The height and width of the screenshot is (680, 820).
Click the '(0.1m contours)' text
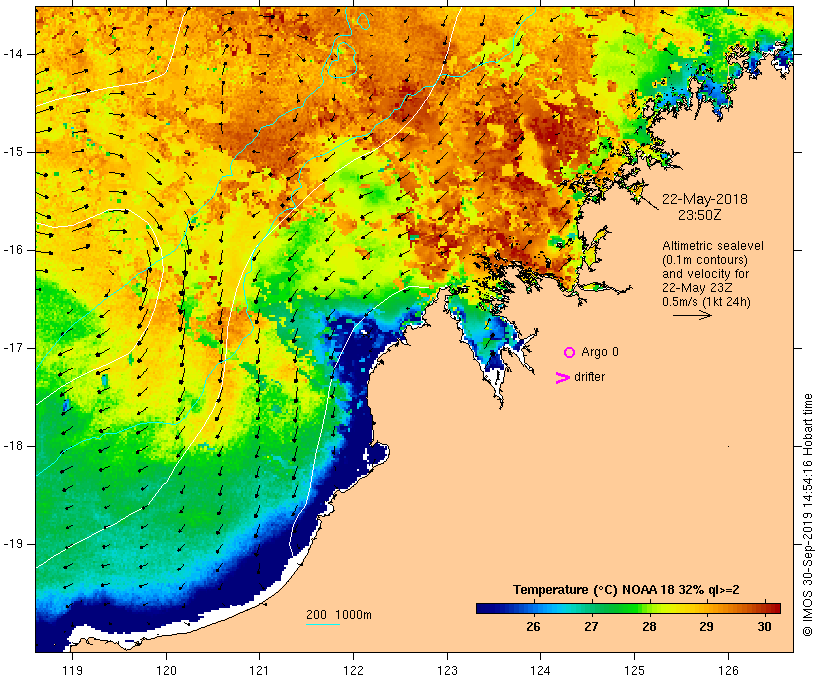[x=704, y=260]
